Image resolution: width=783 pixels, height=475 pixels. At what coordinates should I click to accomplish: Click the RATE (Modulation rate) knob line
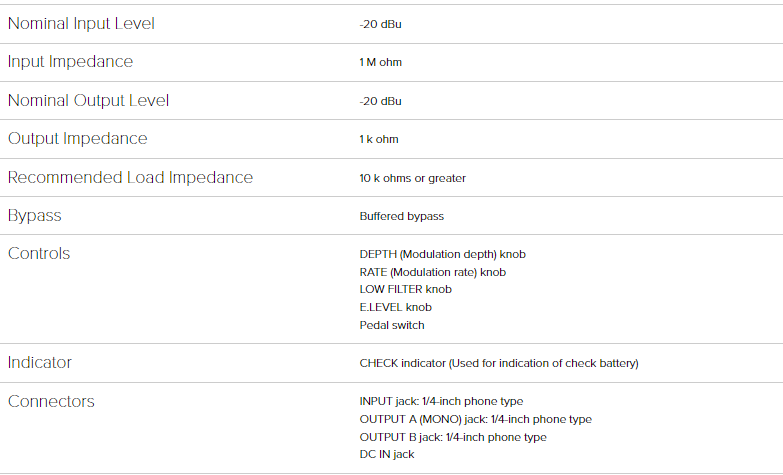point(432,272)
